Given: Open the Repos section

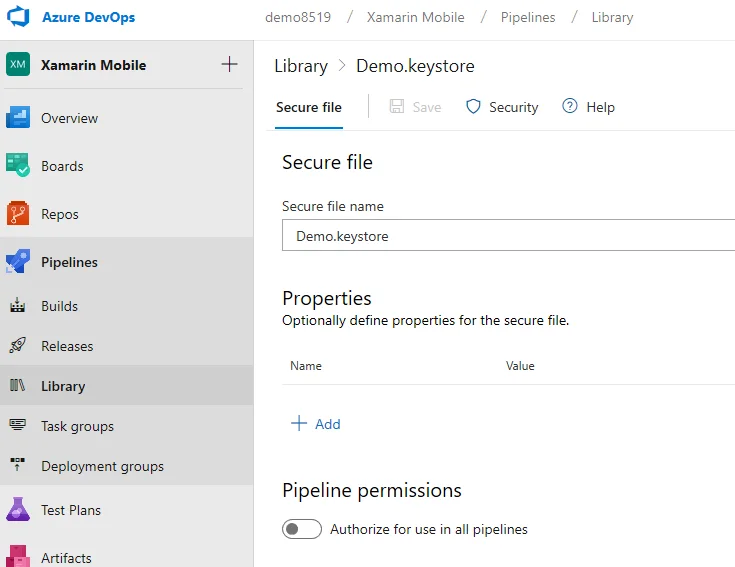Looking at the screenshot, I should (x=60, y=214).
